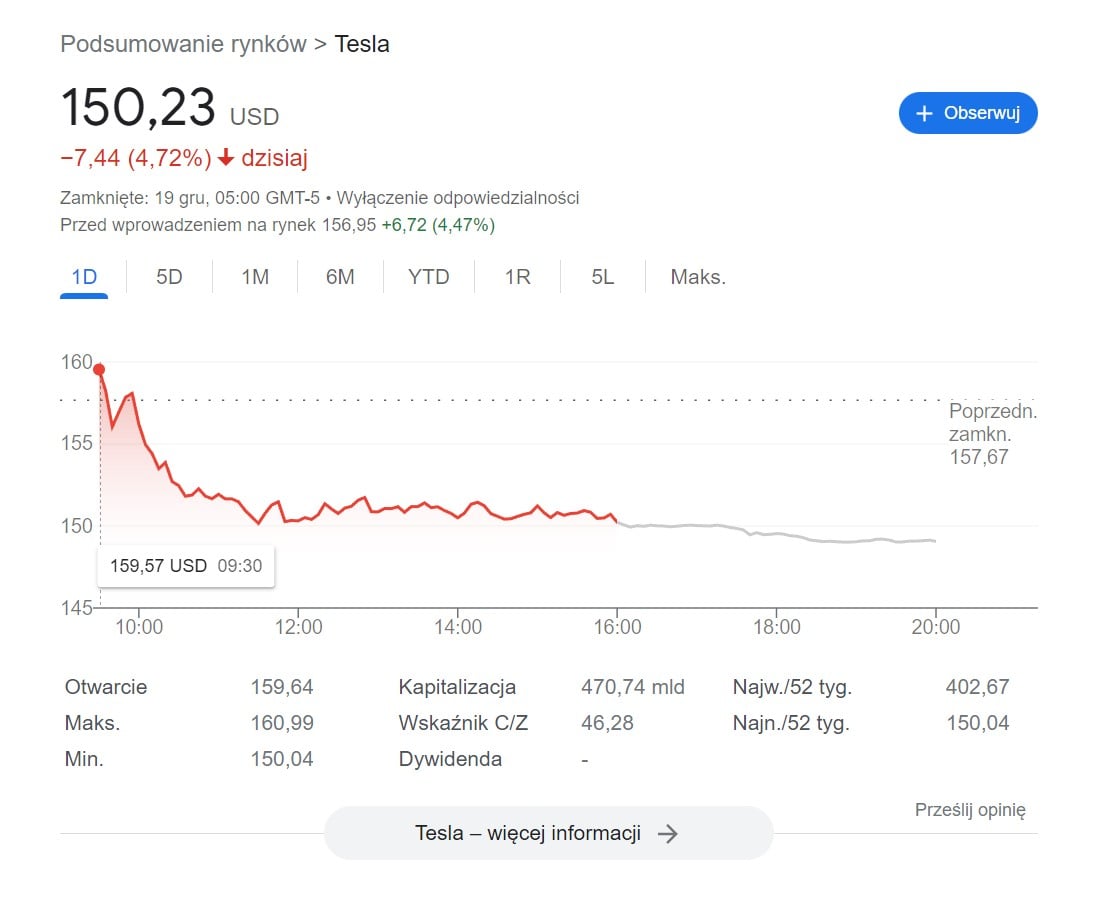Open the "Podsumowanie rynków" breadcrumb link

[183, 44]
